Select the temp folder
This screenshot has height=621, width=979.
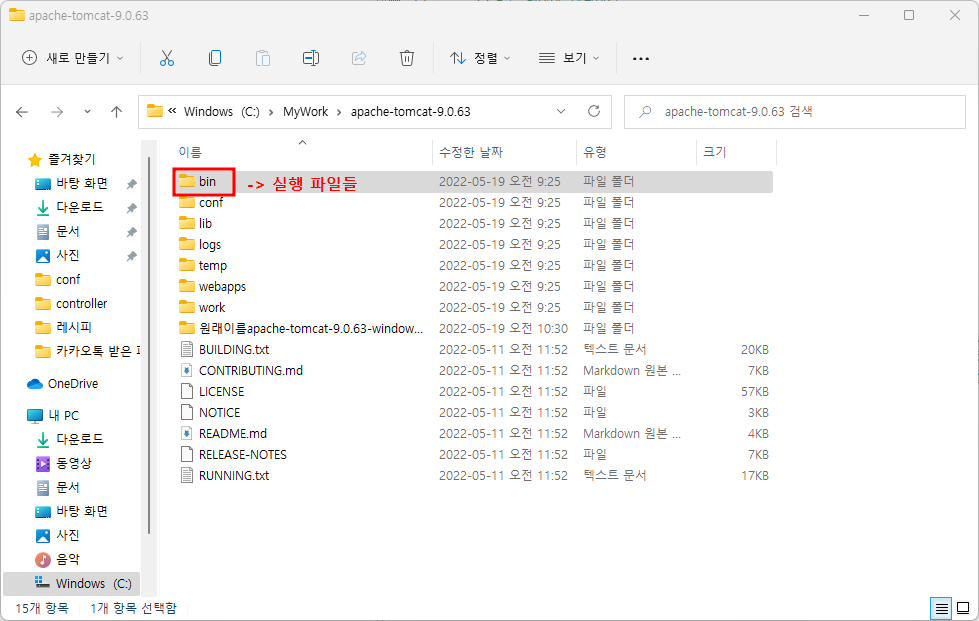pos(473,265)
